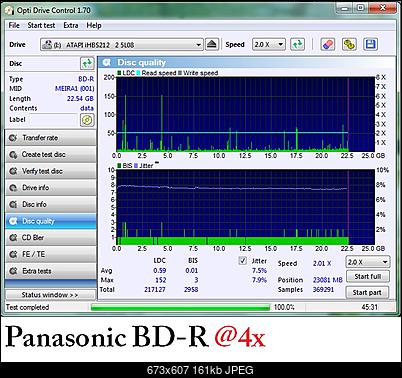Click the drive device icon in Drive combo
402x378 pixels.
click(x=48, y=45)
